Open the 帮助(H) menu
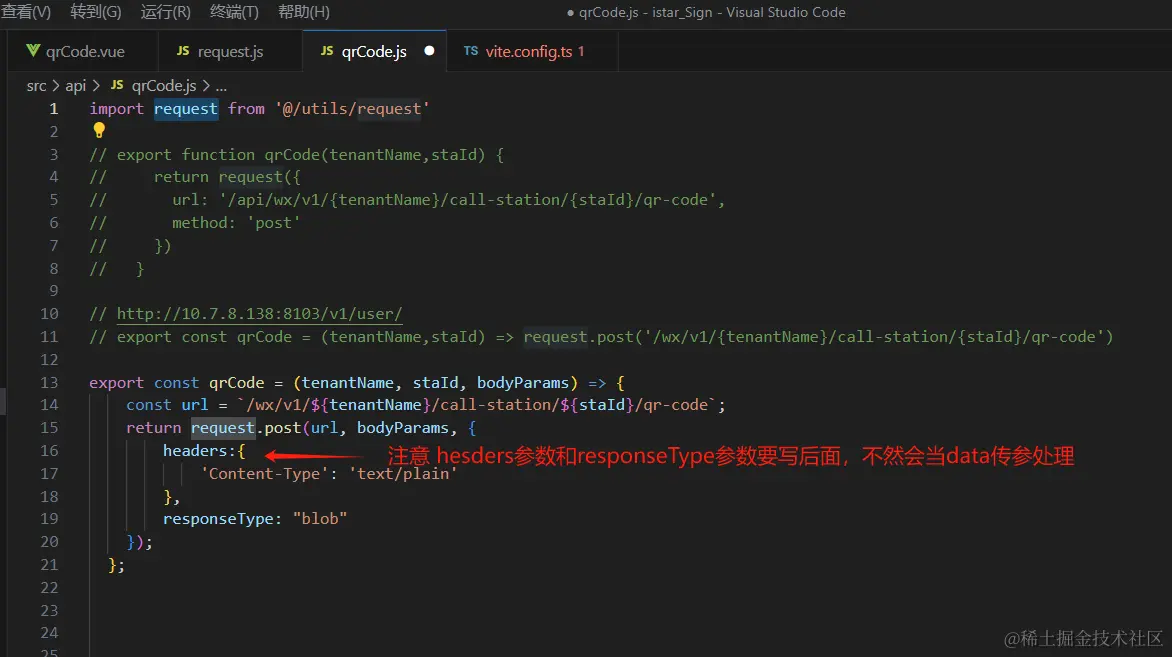Screen dimensions: 1172x657 pos(303,12)
